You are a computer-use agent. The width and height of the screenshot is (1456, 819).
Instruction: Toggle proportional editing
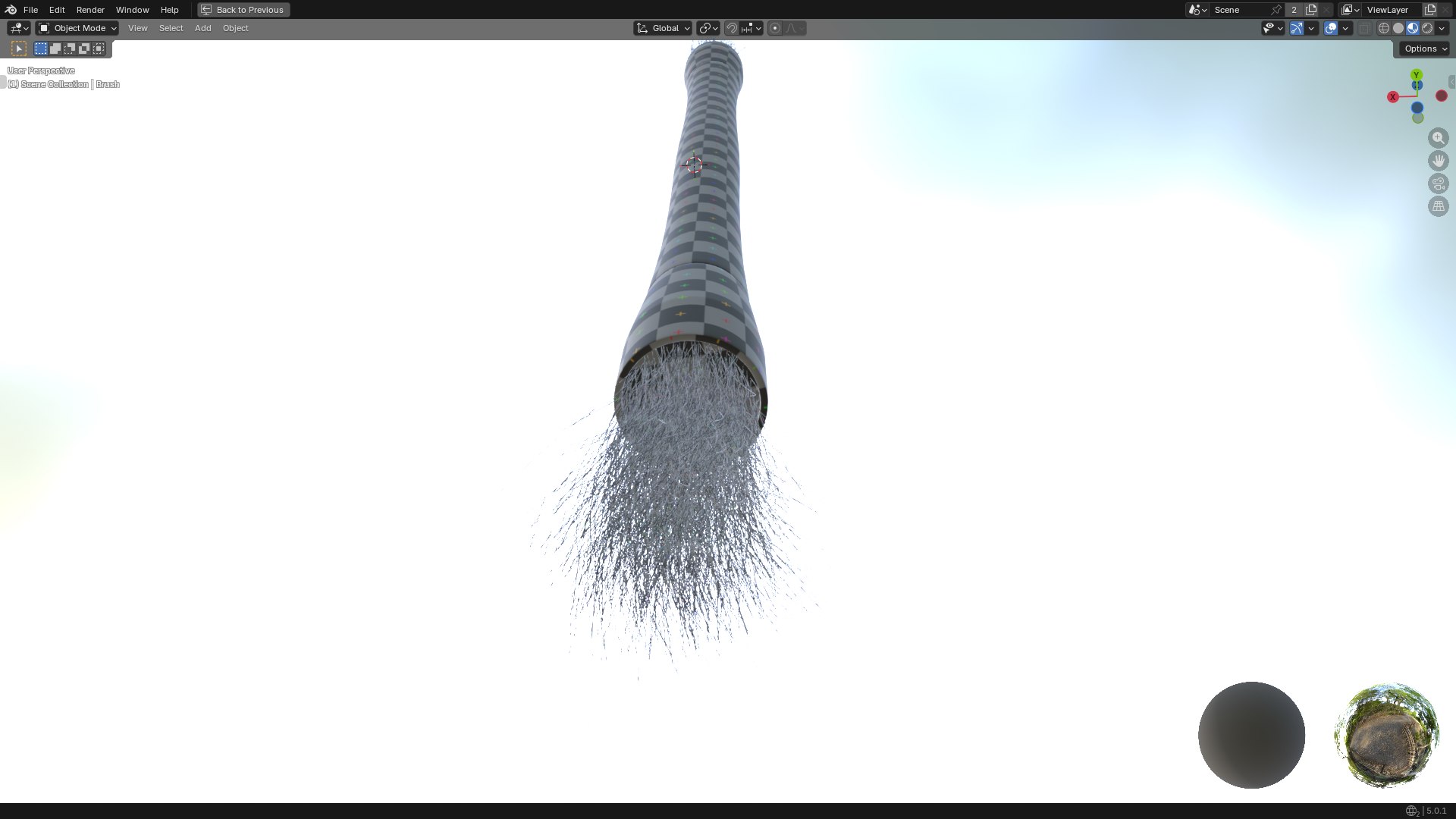click(x=775, y=28)
